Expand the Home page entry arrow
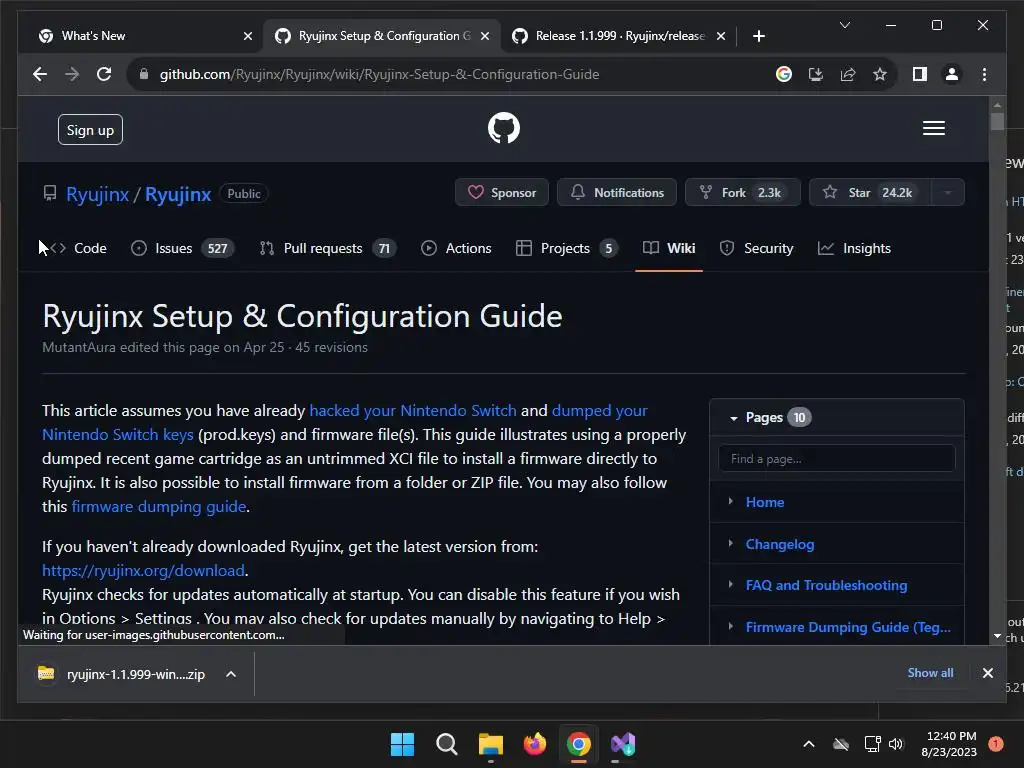The width and height of the screenshot is (1024, 768). 730,502
